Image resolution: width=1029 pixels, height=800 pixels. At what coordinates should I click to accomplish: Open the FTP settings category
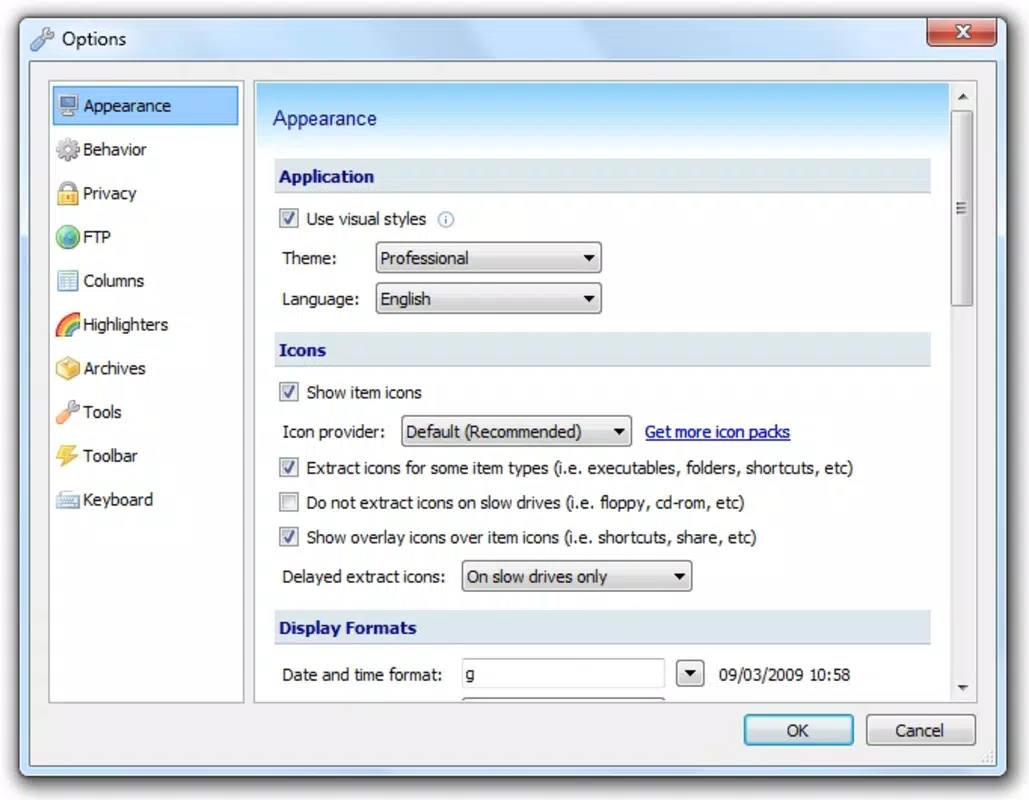[x=96, y=237]
